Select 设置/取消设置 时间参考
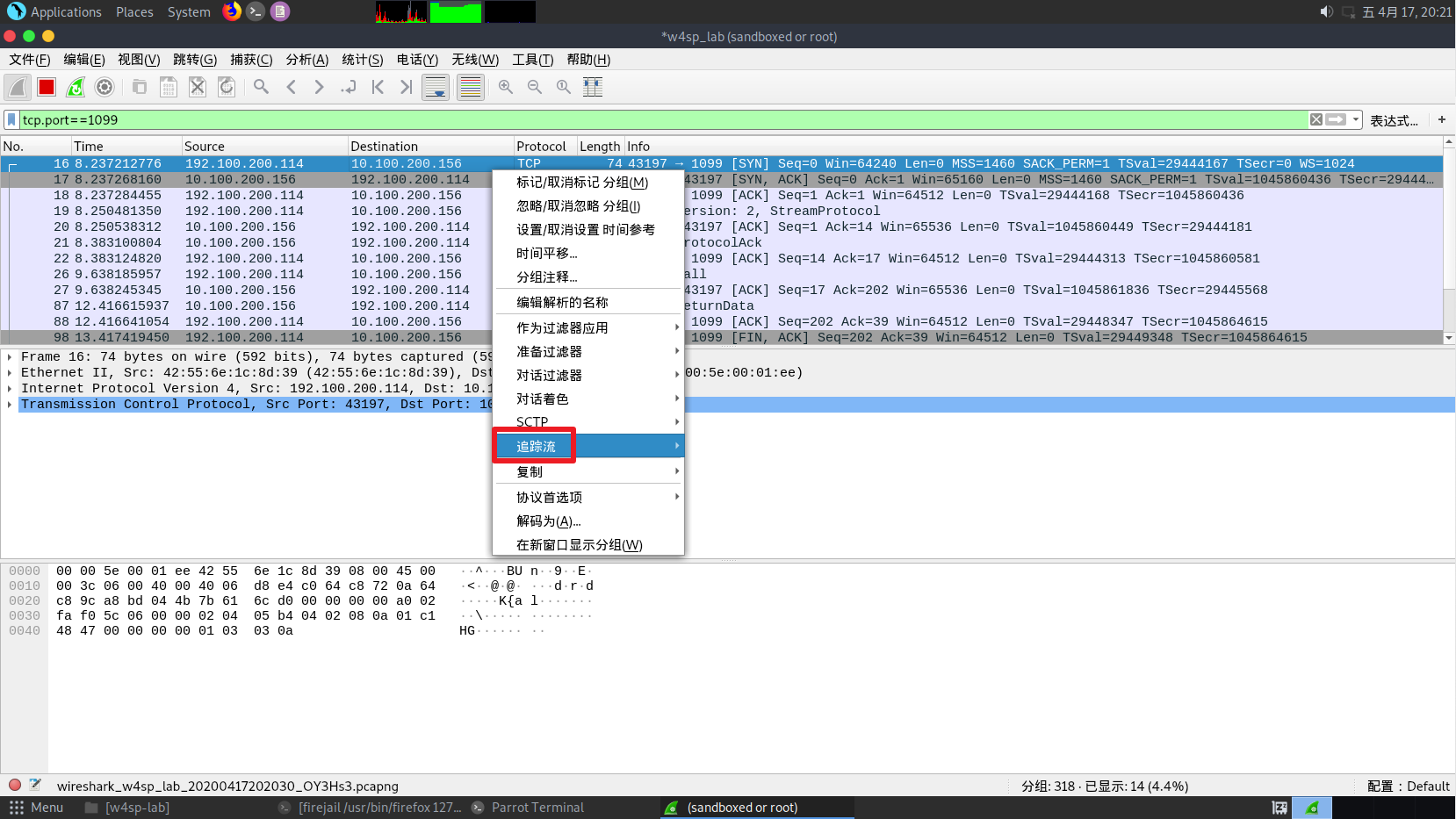1456x819 pixels. pyautogui.click(x=587, y=230)
